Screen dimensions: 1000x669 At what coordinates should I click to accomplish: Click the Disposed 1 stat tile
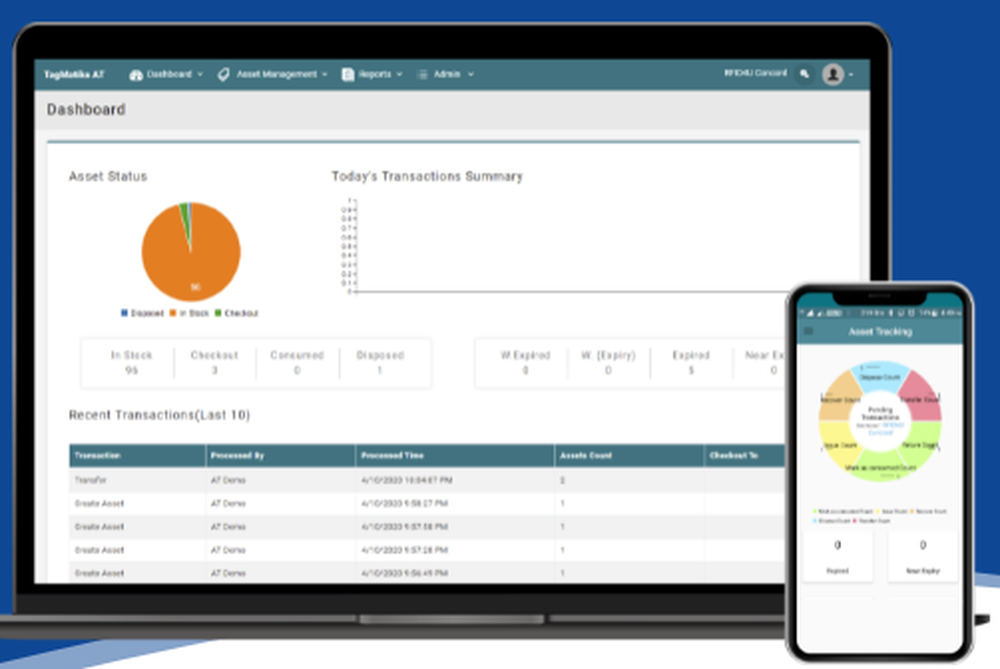380,362
